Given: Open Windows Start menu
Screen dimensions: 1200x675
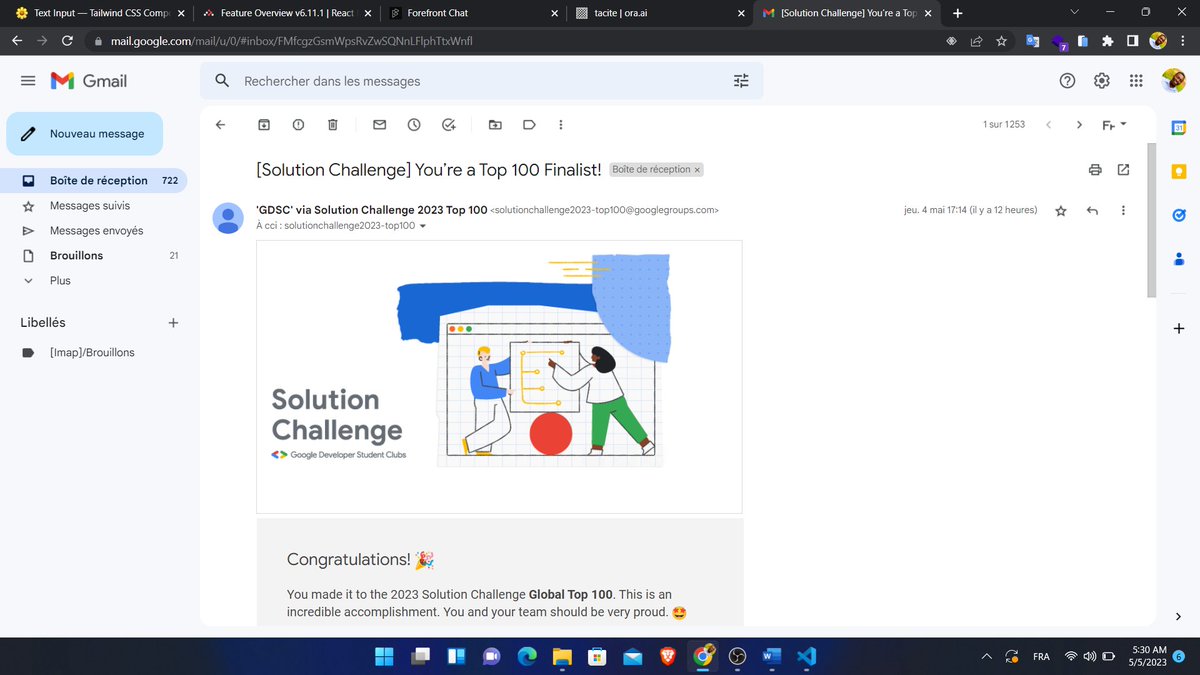Looking at the screenshot, I should (384, 656).
